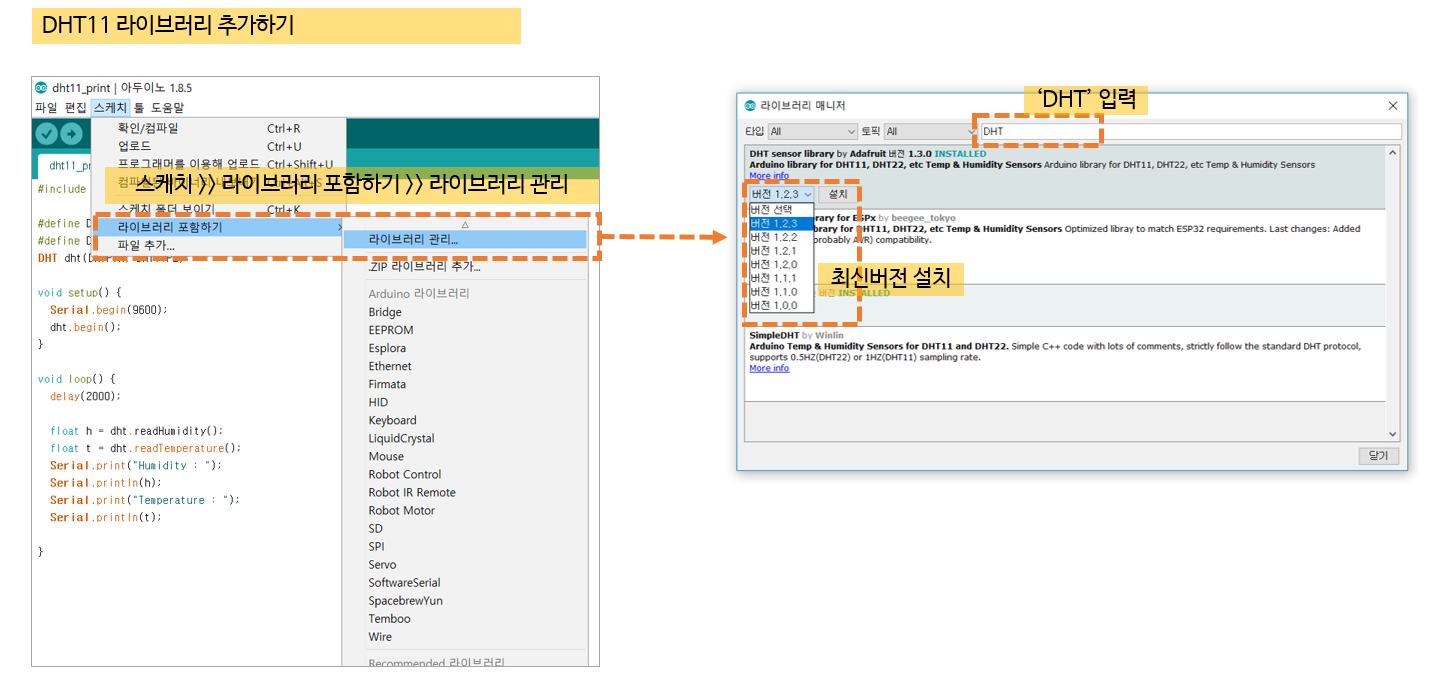Screen dimensions: 1430x690
Task: Open the 편집 menu
Action: click(x=75, y=107)
